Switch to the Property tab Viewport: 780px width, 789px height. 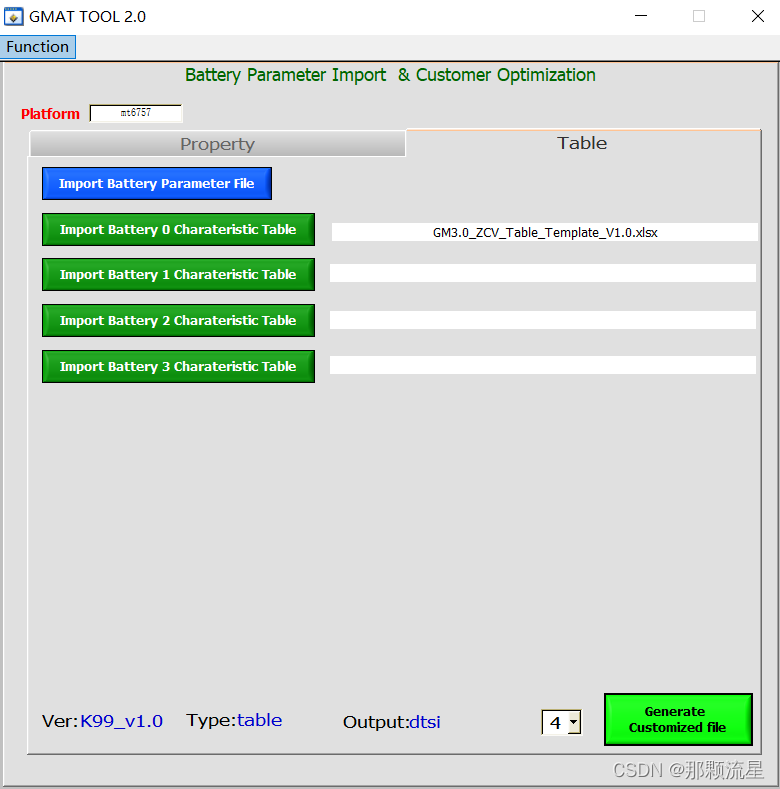point(217,144)
